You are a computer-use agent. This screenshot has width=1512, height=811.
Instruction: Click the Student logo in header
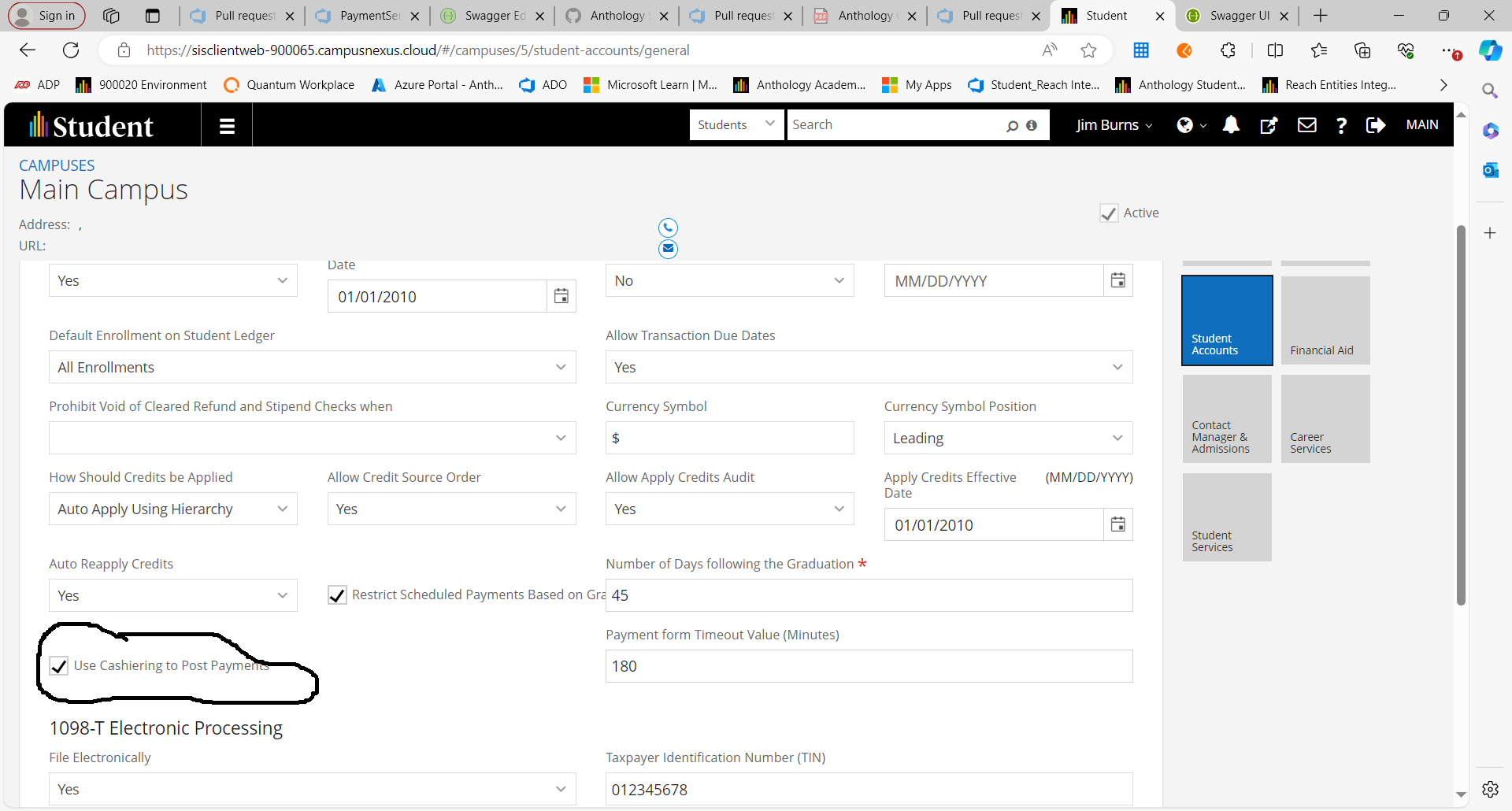coord(91,125)
